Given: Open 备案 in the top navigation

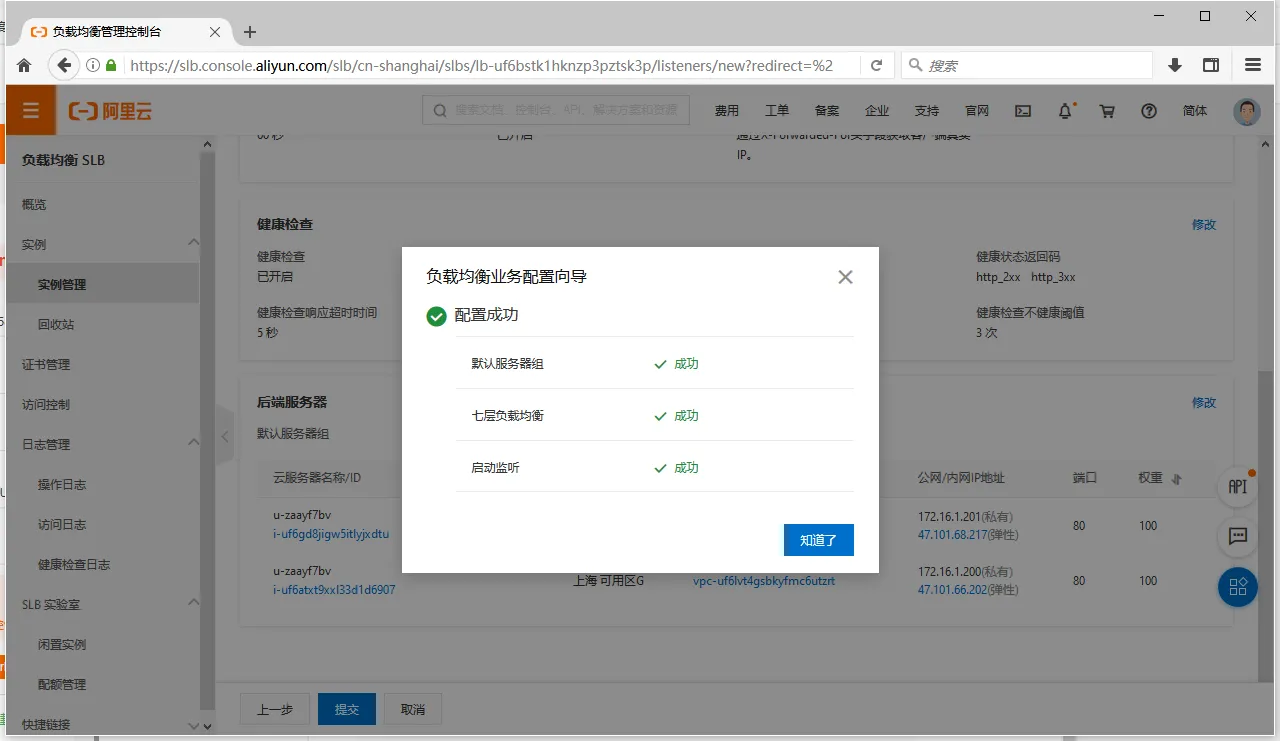Looking at the screenshot, I should pyautogui.click(x=827, y=111).
